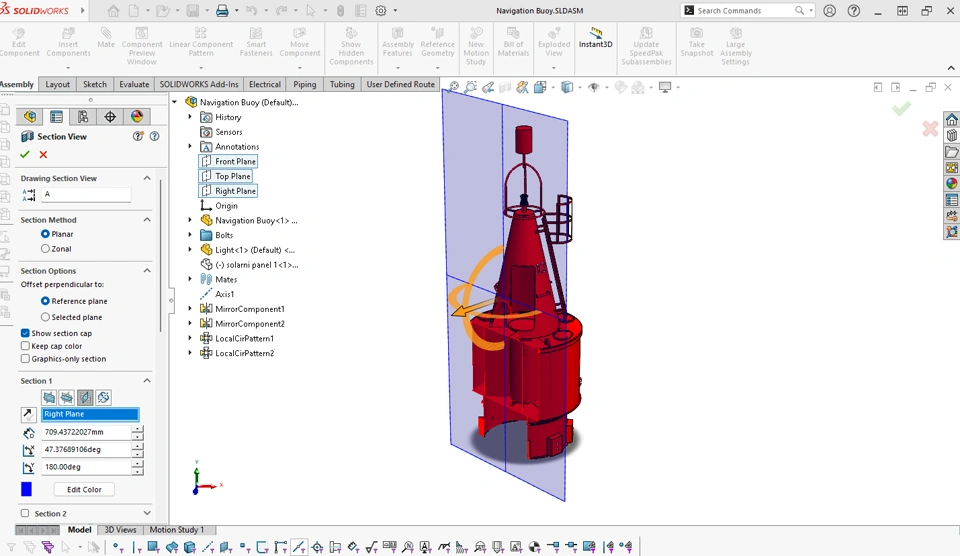Collapse the Section Options group
Screen dimensions: 960x556
147,271
